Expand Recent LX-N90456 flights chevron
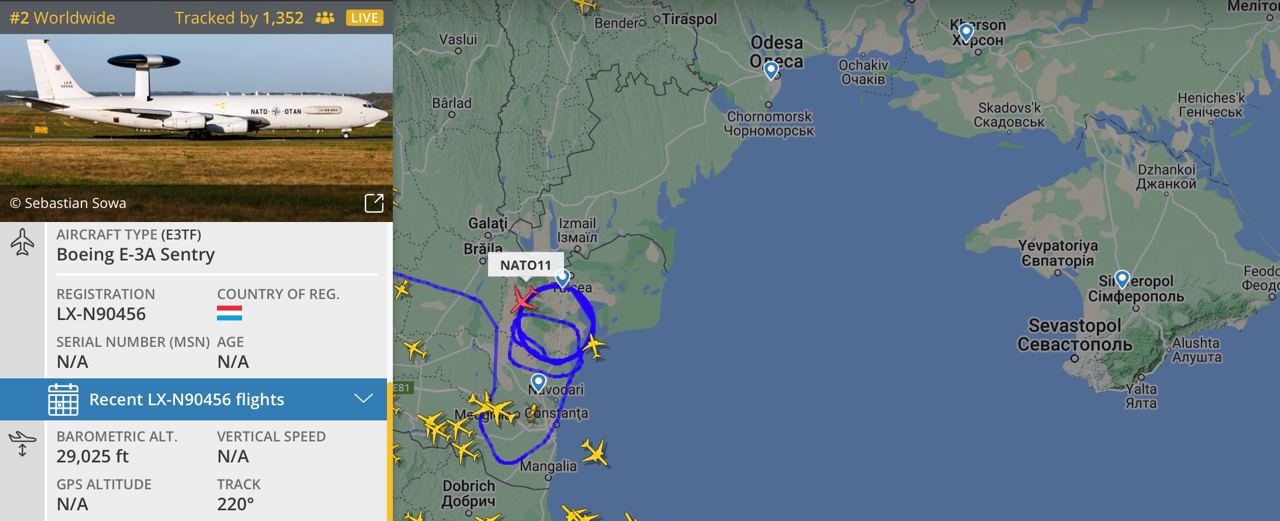This screenshot has height=521, width=1280. pos(364,399)
